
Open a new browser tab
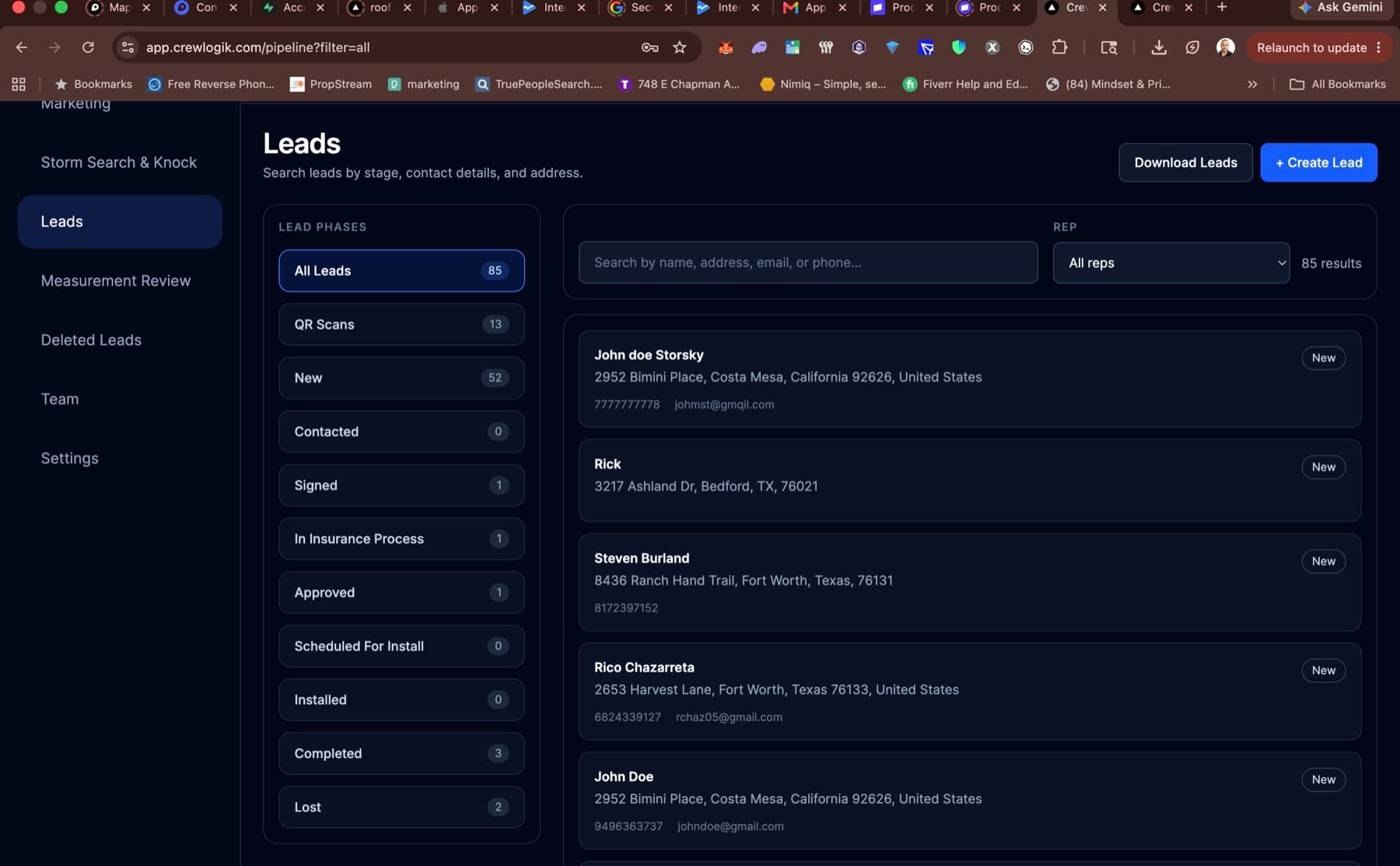click(1222, 7)
